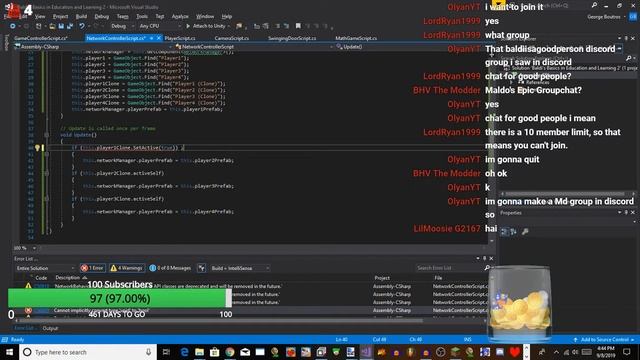Viewport: 640px width, 360px height.
Task: Open File Explorer from the taskbar
Action: click(199, 352)
